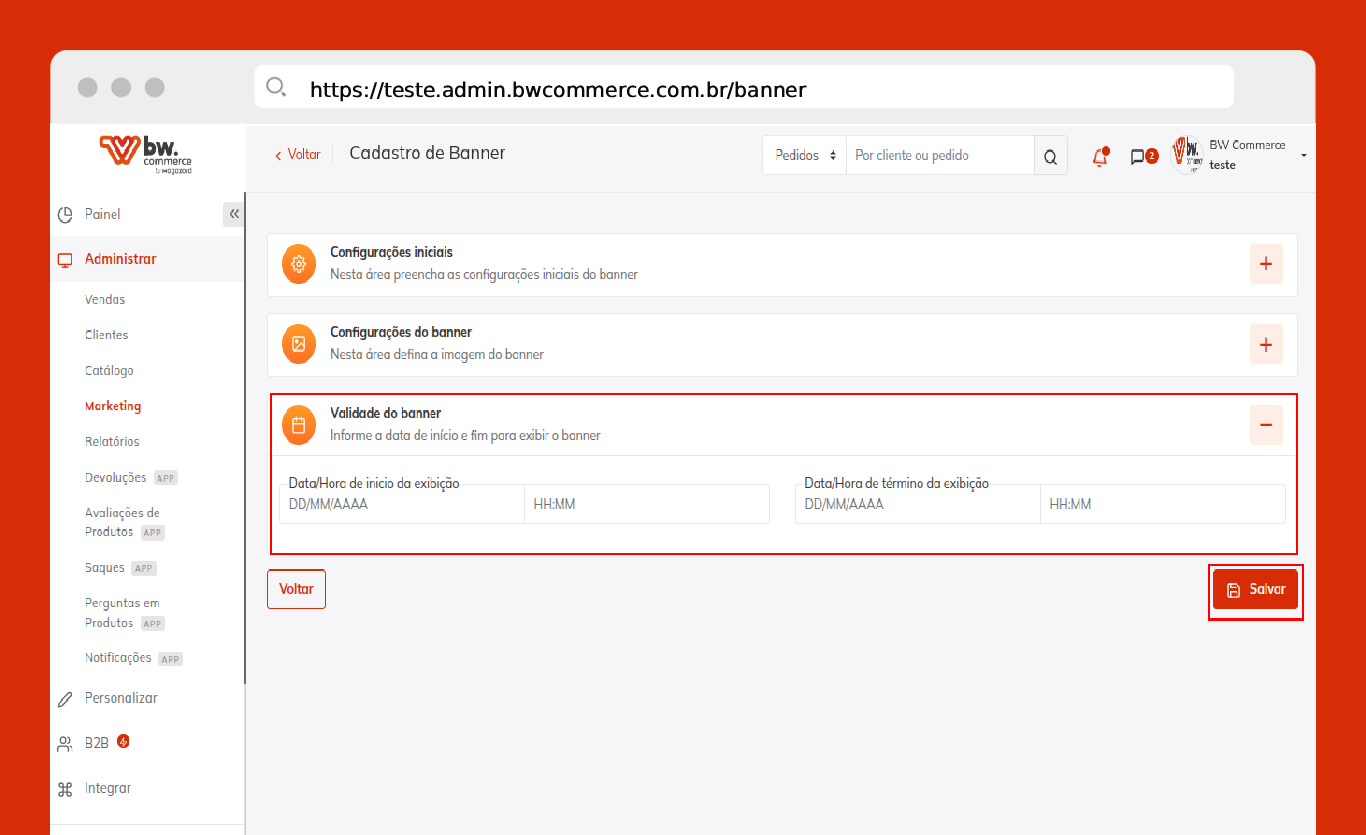Click the Voltar link in header
Image resolution: width=1366 pixels, height=835 pixels.
point(298,154)
